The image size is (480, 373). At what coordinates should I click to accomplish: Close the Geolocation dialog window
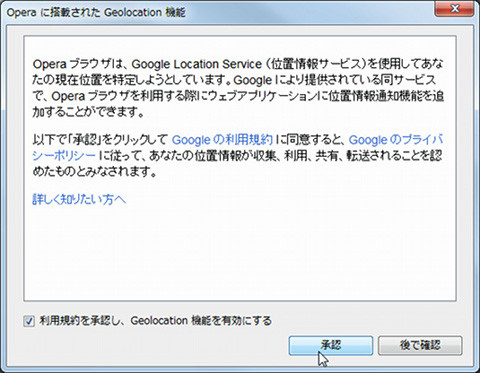pyautogui.click(x=454, y=9)
